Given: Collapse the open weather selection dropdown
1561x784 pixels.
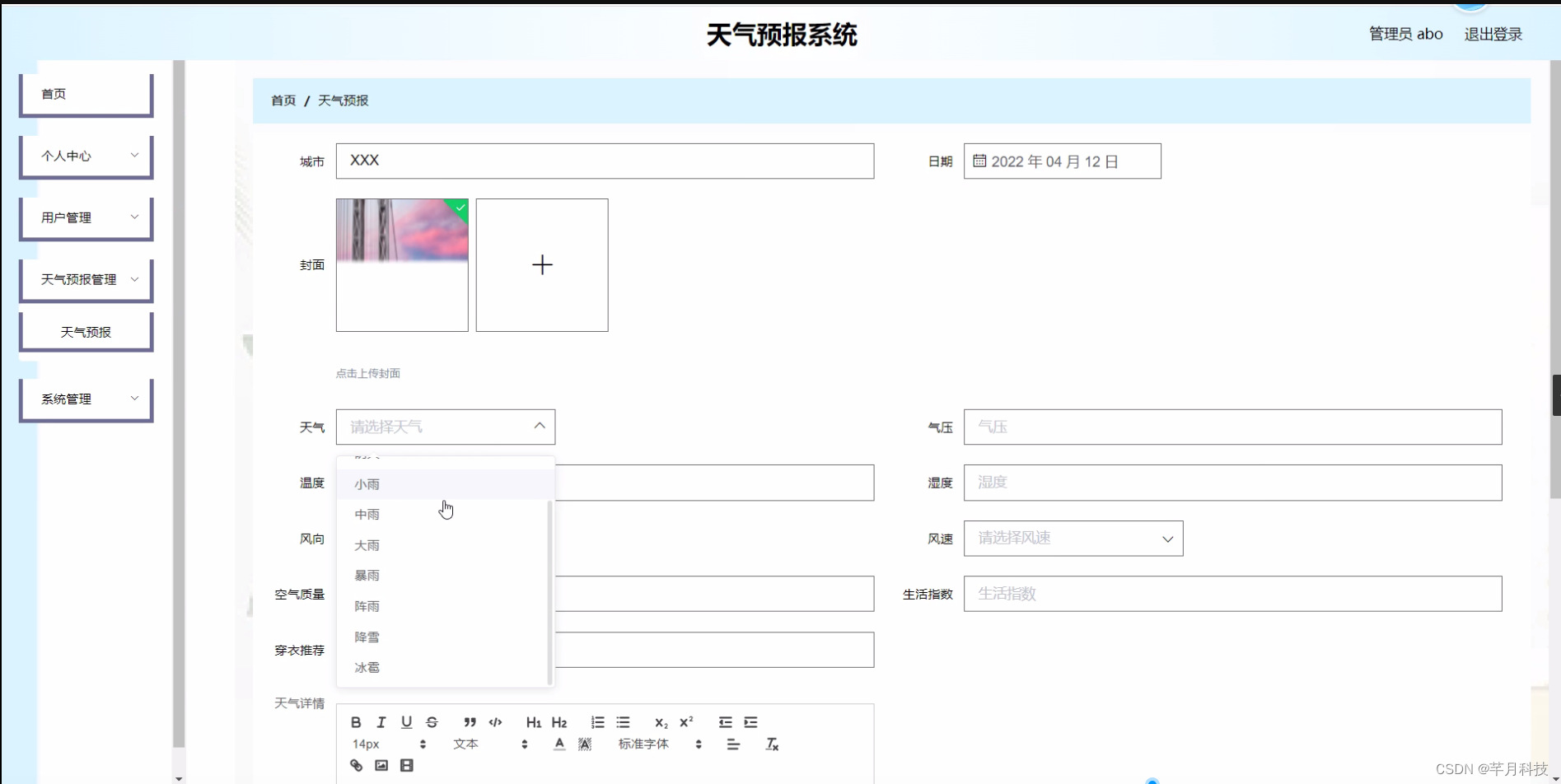Looking at the screenshot, I should pyautogui.click(x=540, y=426).
